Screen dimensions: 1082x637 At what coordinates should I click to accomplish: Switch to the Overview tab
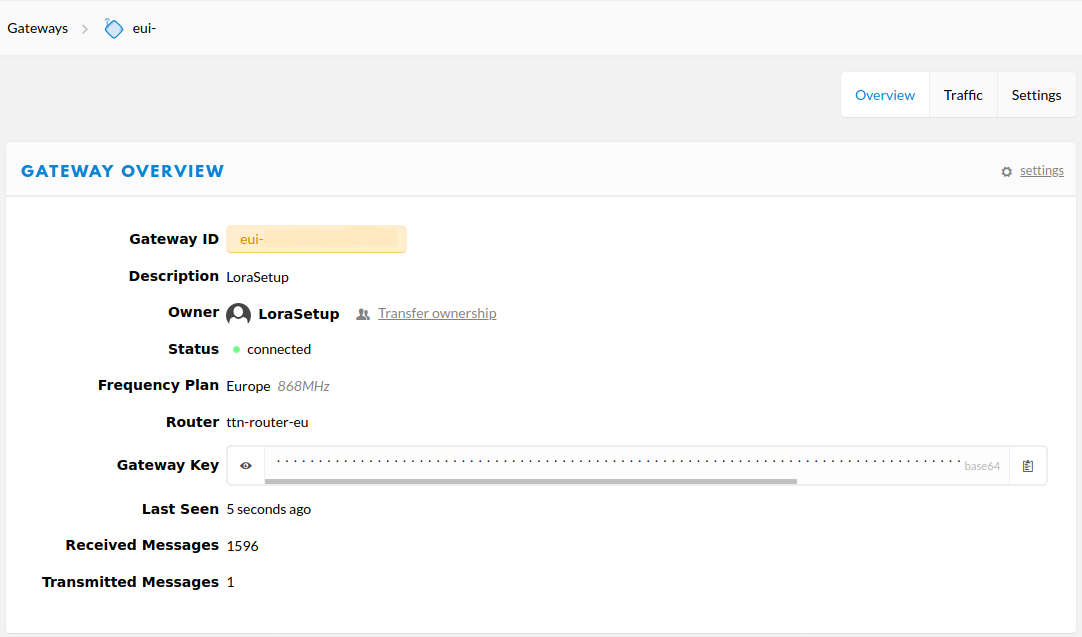(x=885, y=95)
